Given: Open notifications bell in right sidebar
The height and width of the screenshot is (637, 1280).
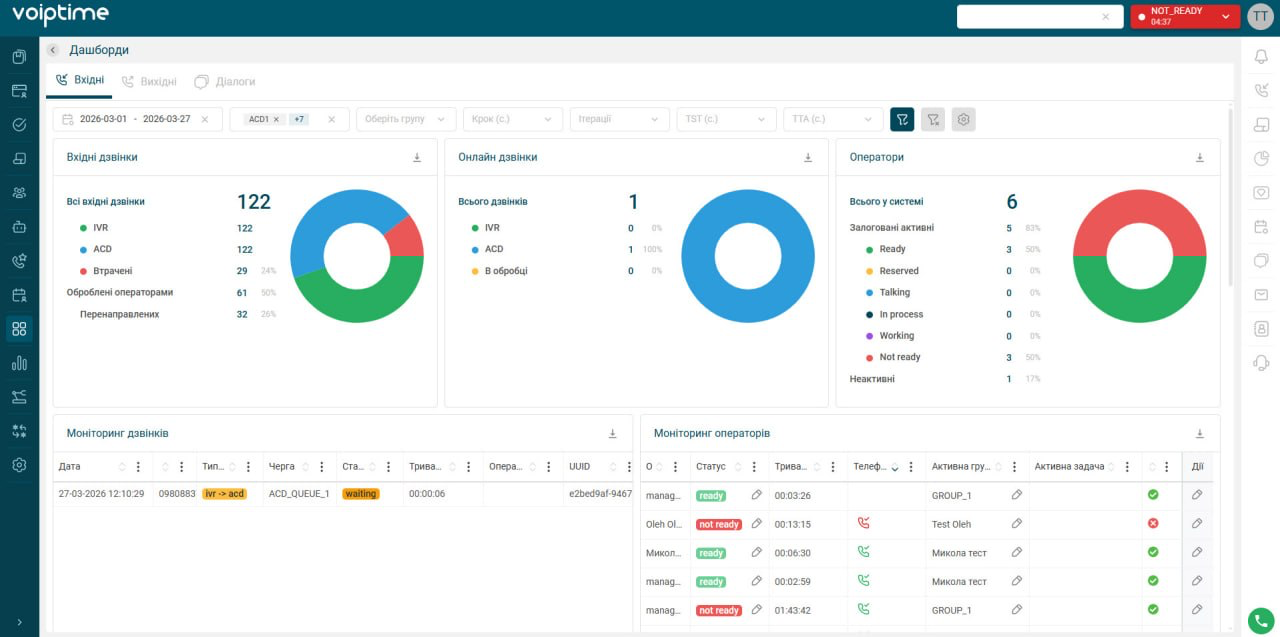Looking at the screenshot, I should click(1261, 57).
